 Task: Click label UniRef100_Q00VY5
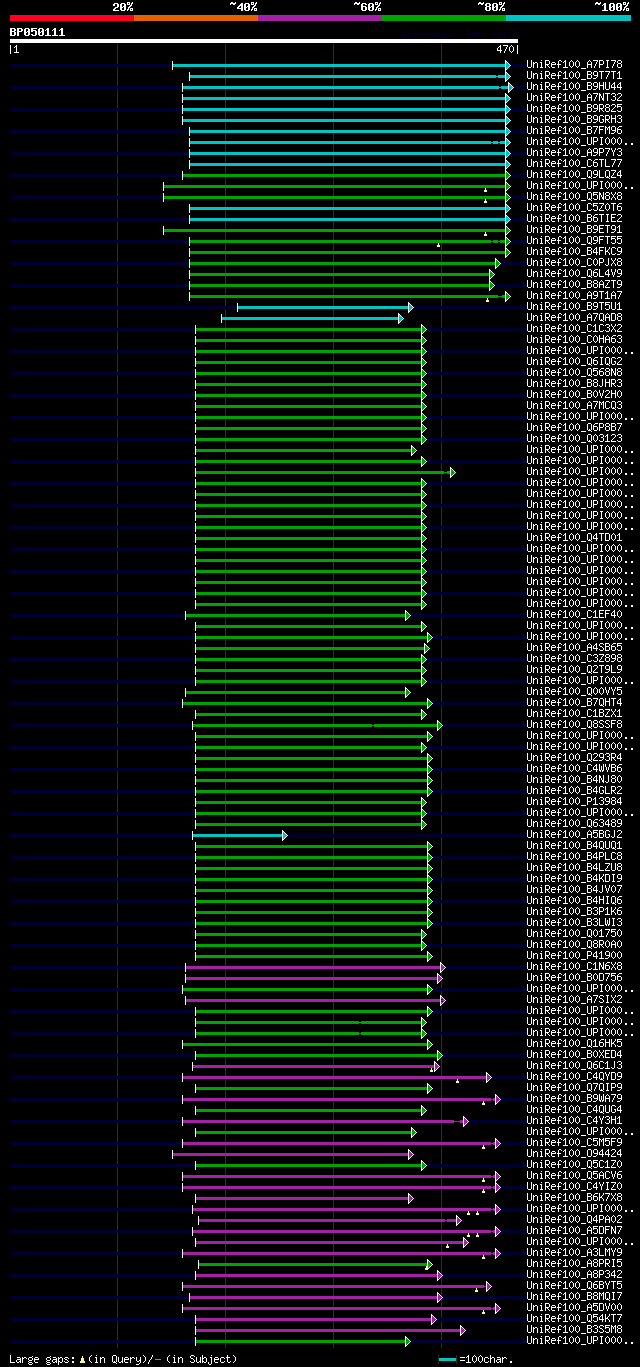coord(574,691)
